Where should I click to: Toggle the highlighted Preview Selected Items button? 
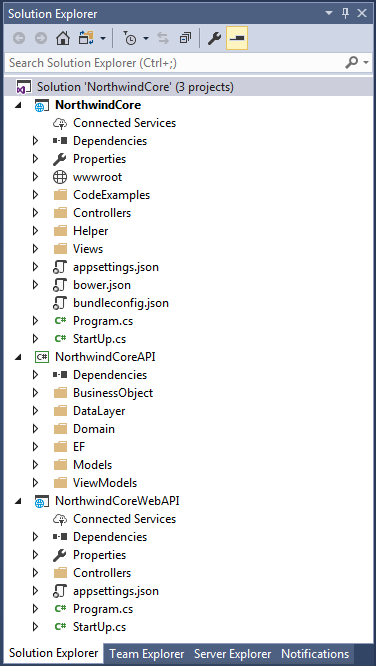tap(237, 39)
